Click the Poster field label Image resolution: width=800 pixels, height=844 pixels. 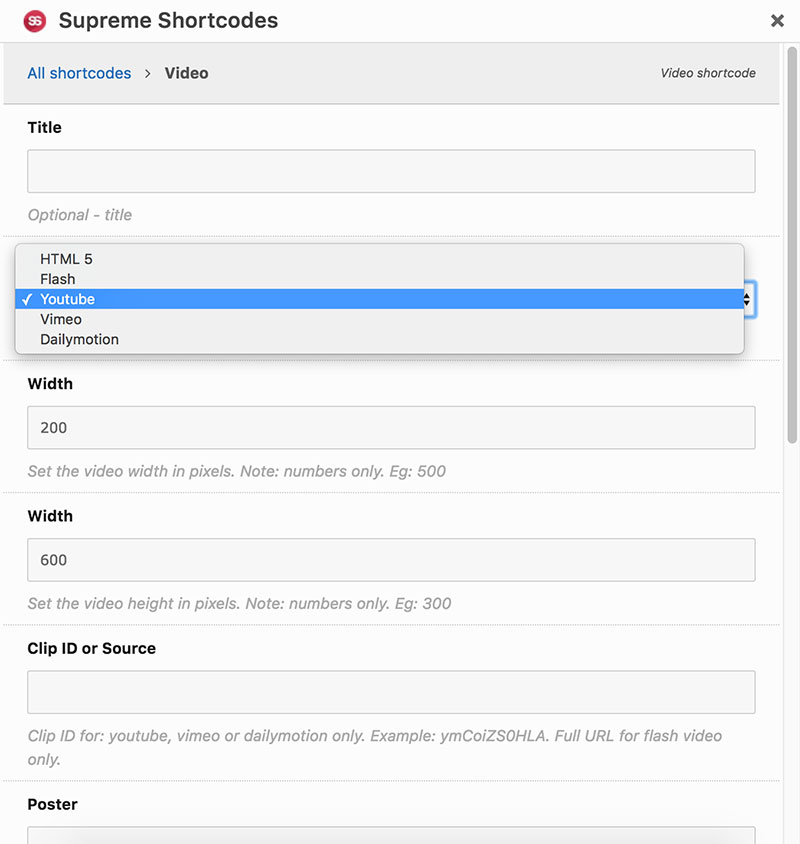pos(52,804)
